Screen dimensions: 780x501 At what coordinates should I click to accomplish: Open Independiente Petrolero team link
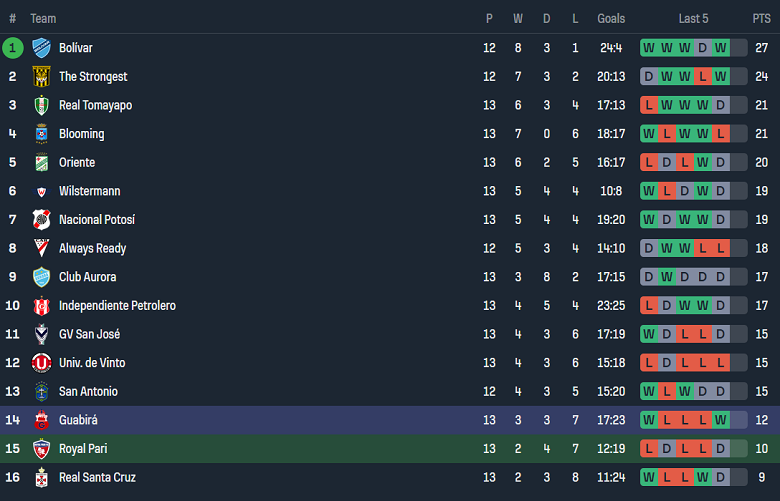[117, 306]
